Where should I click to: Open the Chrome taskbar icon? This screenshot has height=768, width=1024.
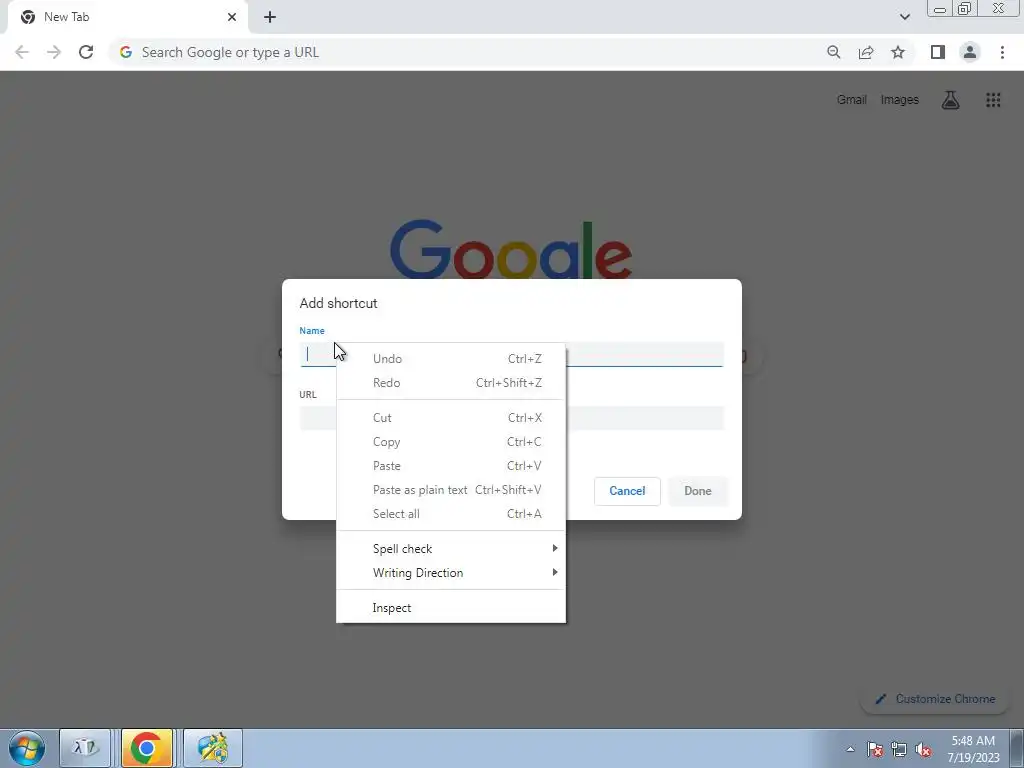(147, 748)
